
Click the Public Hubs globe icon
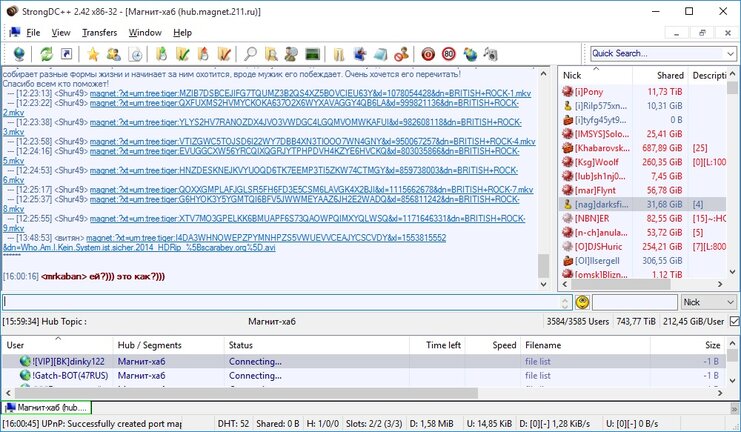click(x=17, y=54)
